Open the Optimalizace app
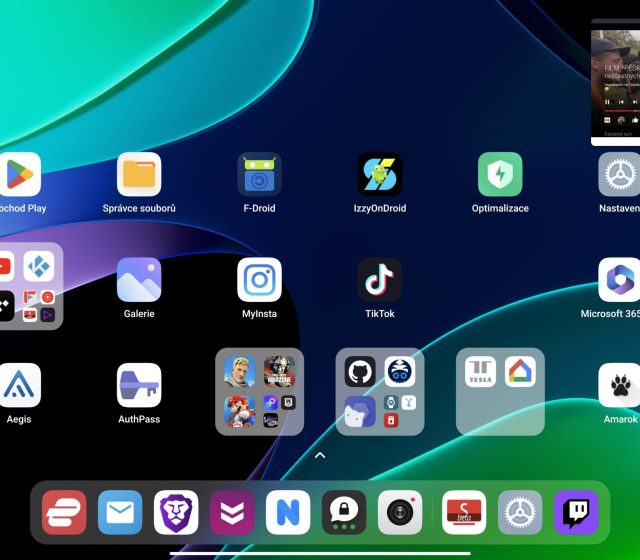 [500, 175]
